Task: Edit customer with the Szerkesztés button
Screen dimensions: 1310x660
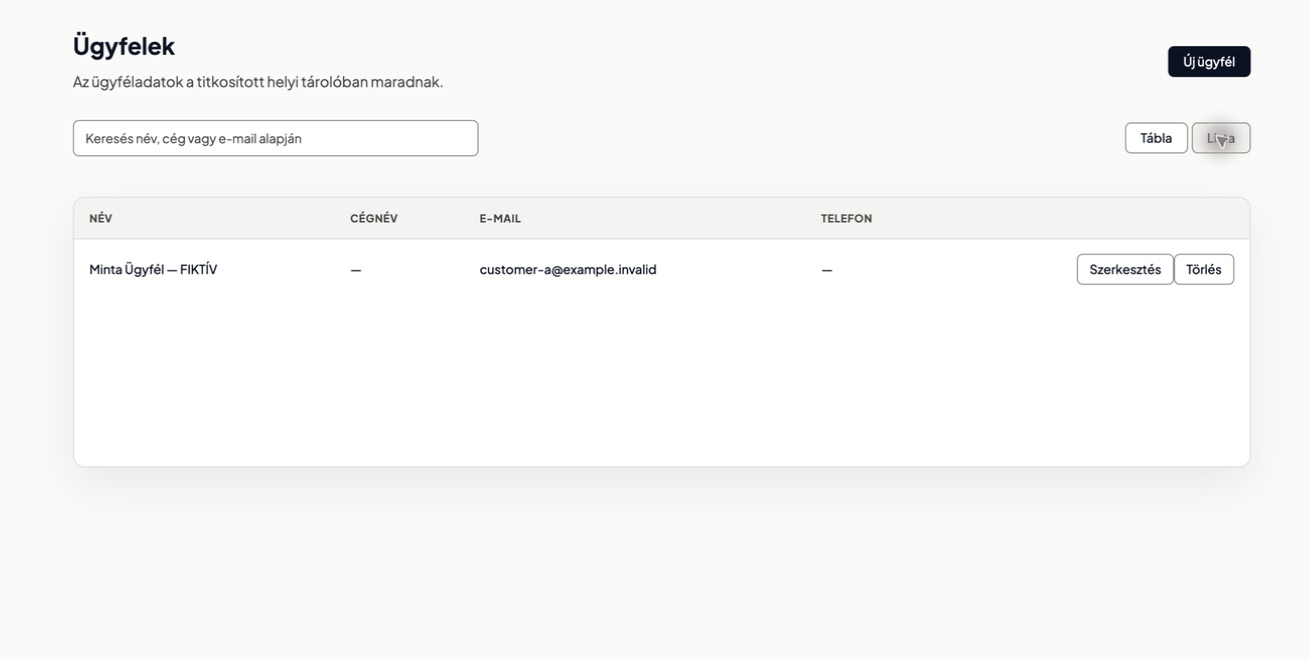Action: pyautogui.click(x=1125, y=269)
